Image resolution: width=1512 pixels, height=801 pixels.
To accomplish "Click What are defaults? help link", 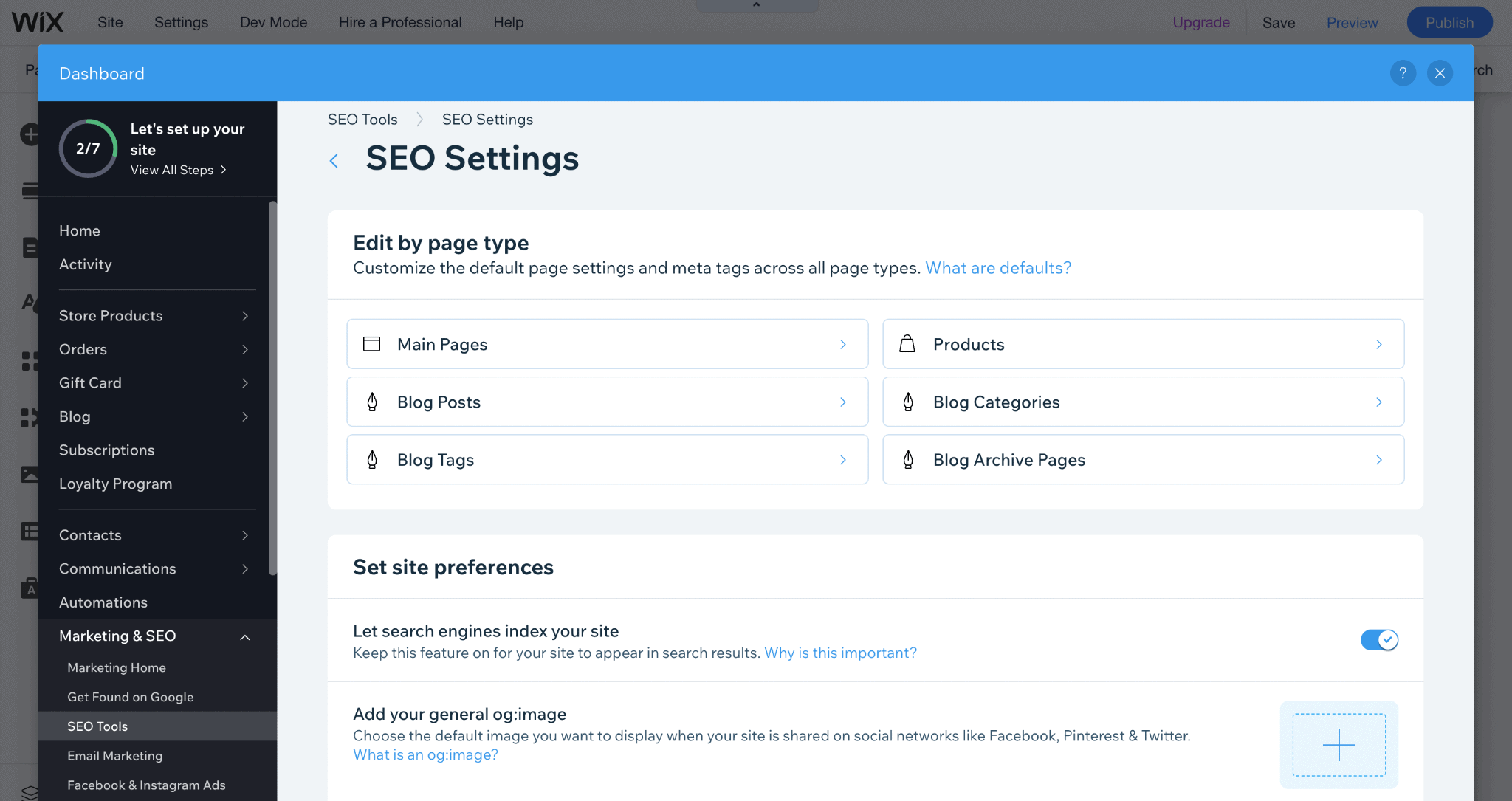I will coord(998,267).
